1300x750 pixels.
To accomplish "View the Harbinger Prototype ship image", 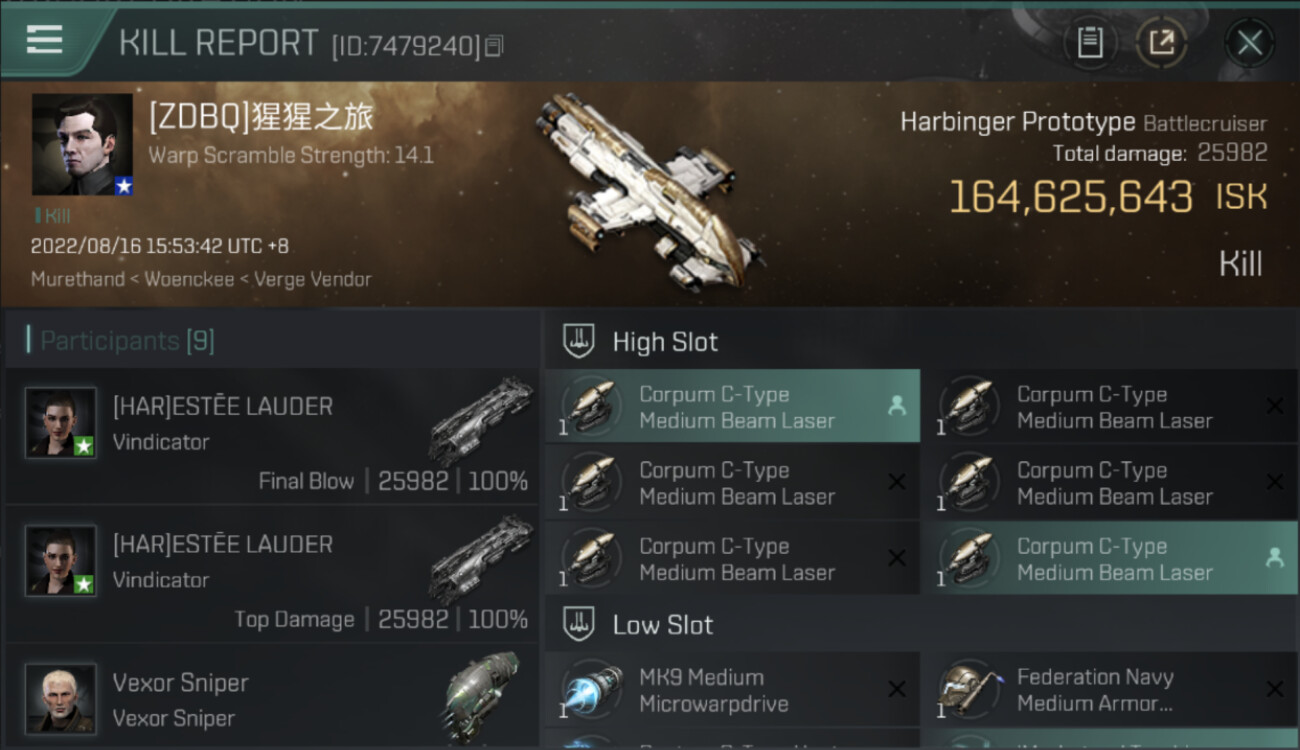I will (650, 192).
